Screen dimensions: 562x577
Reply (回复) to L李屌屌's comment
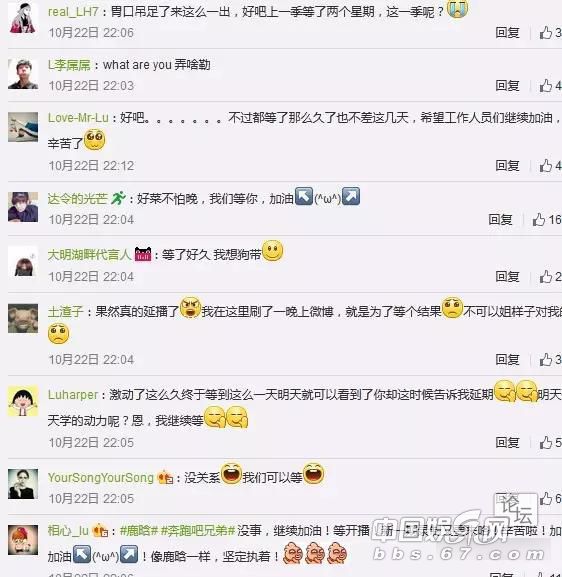point(507,86)
